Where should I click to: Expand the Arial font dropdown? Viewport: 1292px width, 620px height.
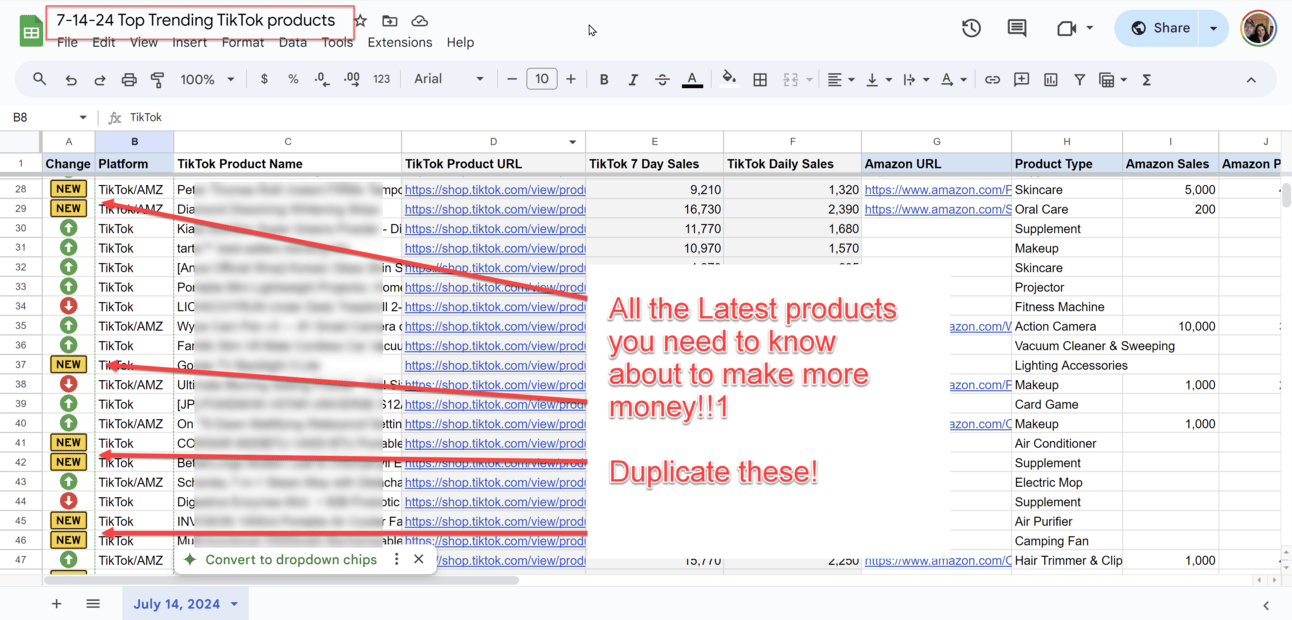pyautogui.click(x=449, y=80)
